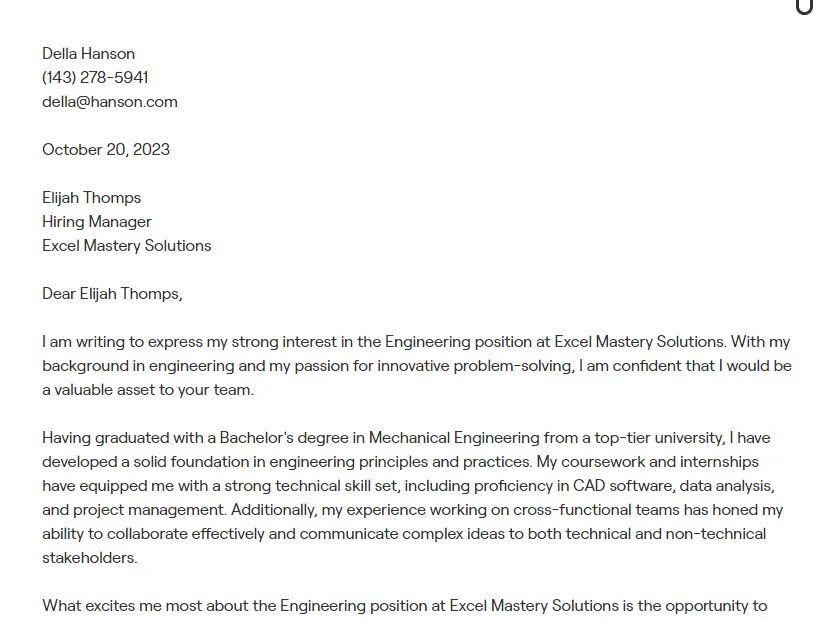
Task: Click the words 'top-tier university'
Action: point(654,438)
